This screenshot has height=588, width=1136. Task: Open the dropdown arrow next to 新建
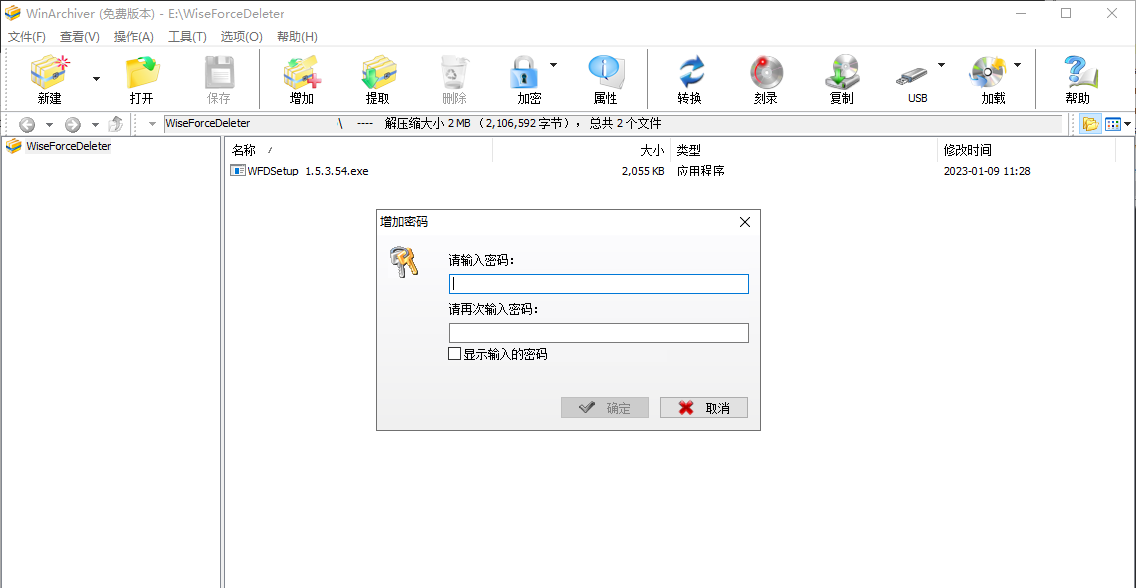(x=96, y=79)
